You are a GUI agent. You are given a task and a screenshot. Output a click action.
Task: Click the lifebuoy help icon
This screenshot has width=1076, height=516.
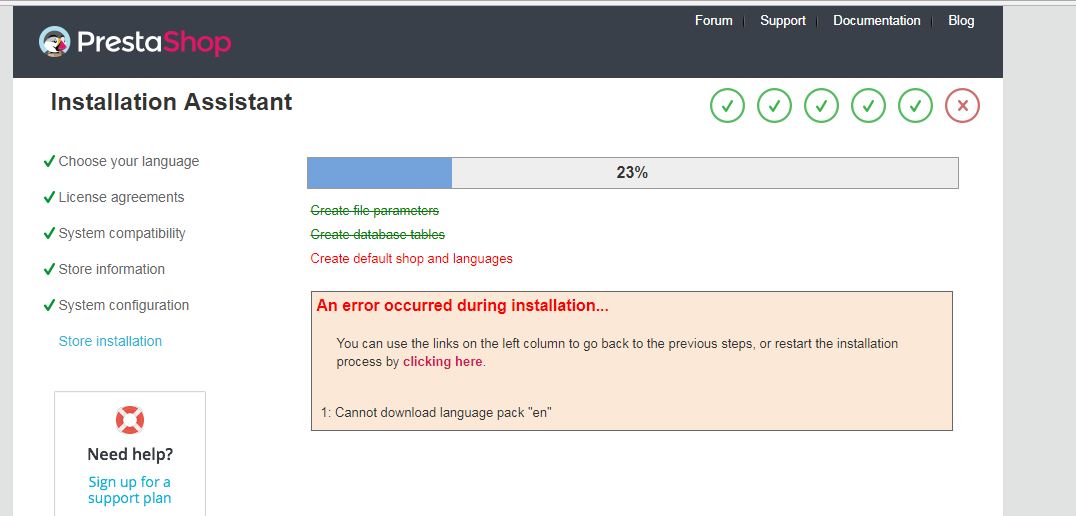(130, 419)
